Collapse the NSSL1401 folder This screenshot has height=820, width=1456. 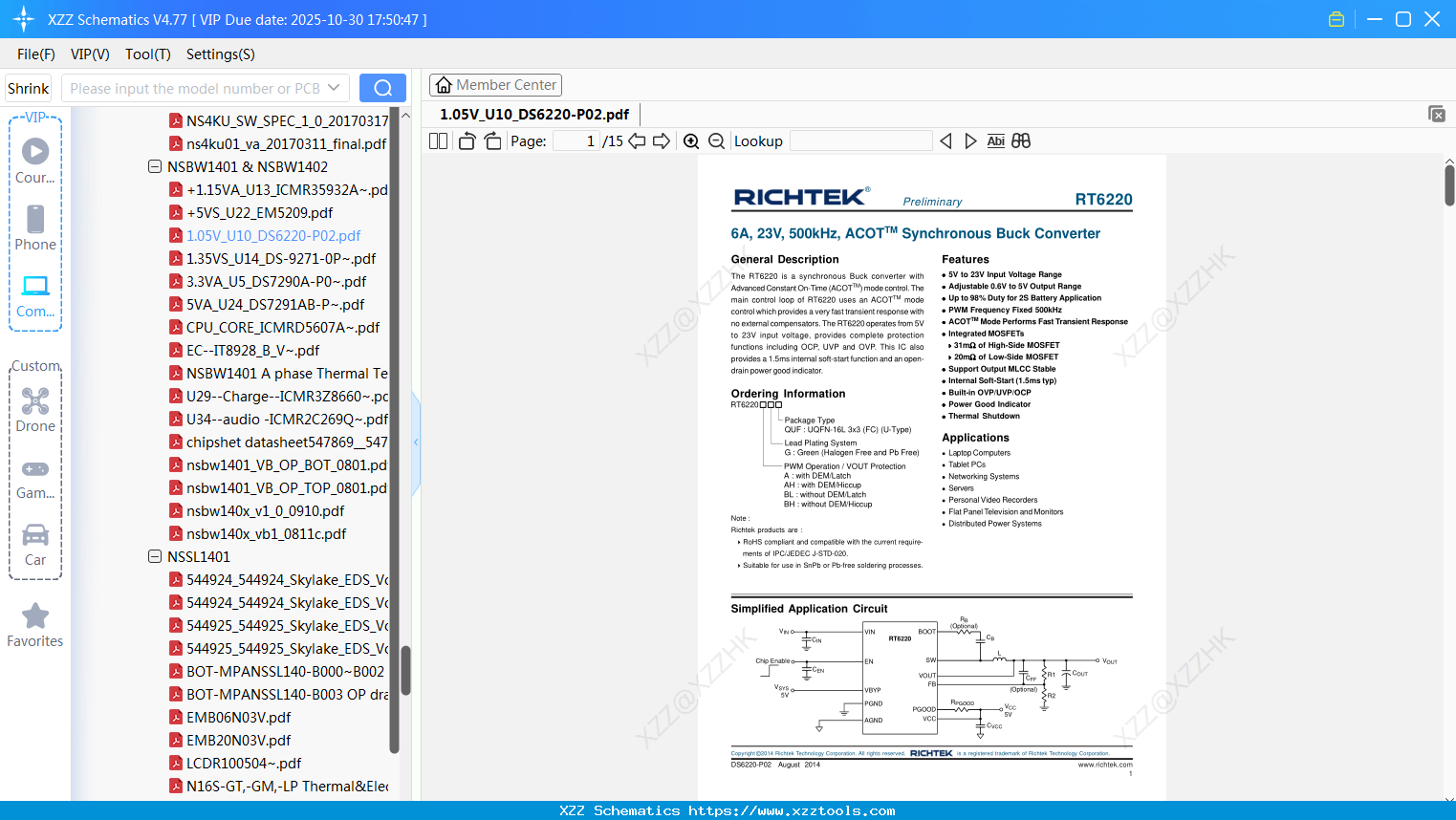pyautogui.click(x=155, y=556)
